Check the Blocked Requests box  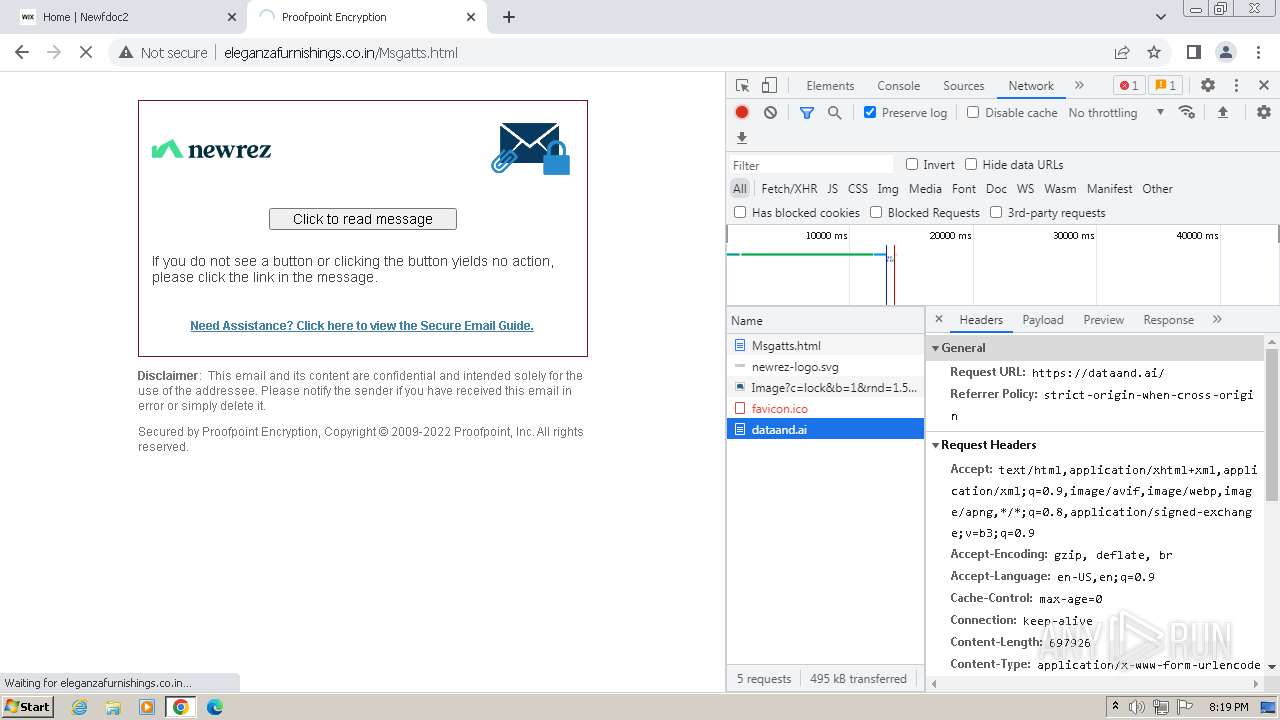coord(876,212)
